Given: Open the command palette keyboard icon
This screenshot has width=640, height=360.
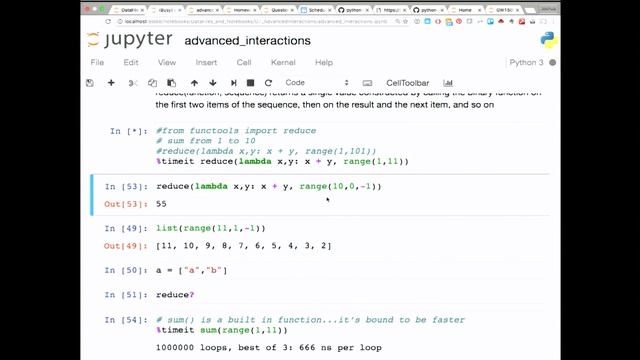Looking at the screenshot, I should click(367, 83).
